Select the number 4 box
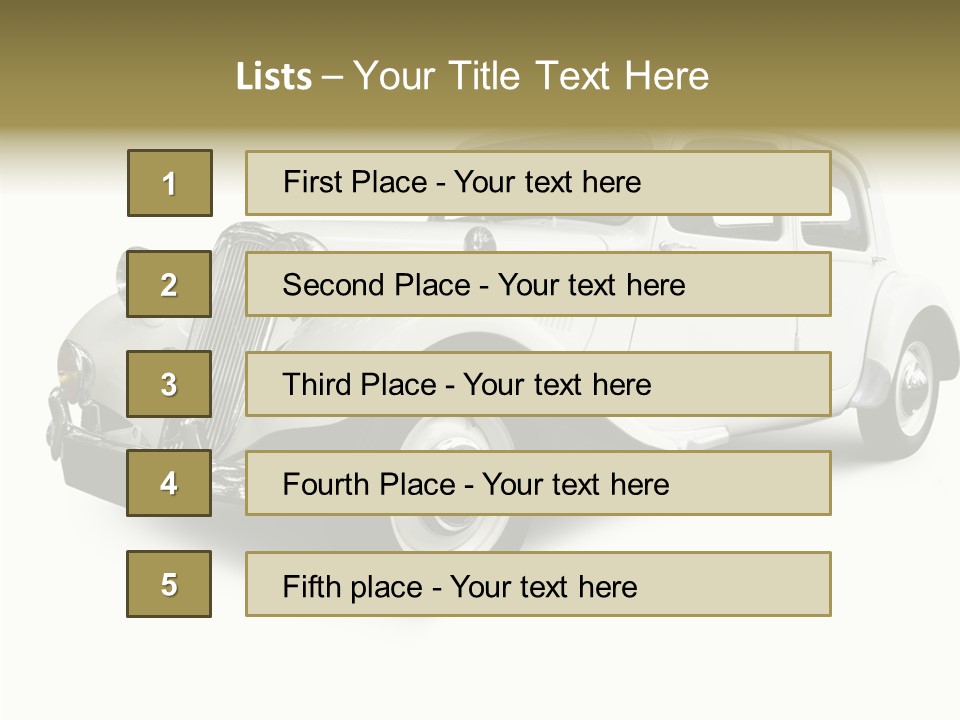 point(169,484)
